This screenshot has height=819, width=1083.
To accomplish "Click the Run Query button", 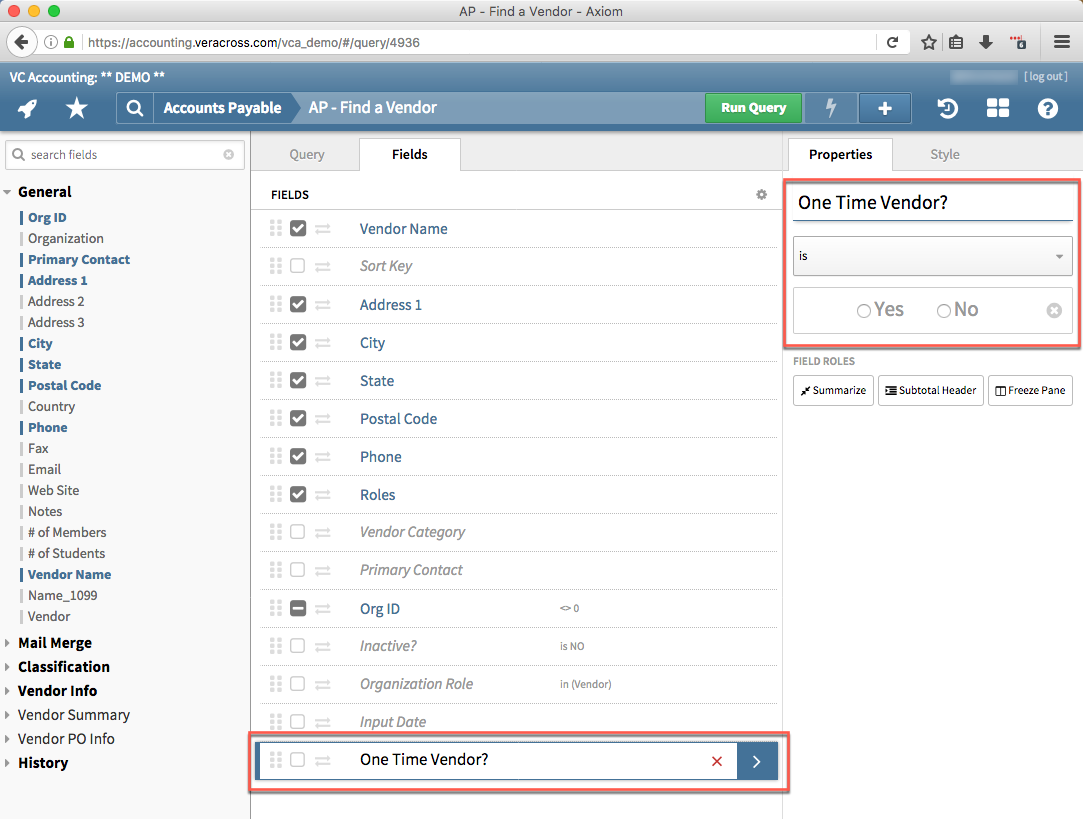I will tap(753, 108).
